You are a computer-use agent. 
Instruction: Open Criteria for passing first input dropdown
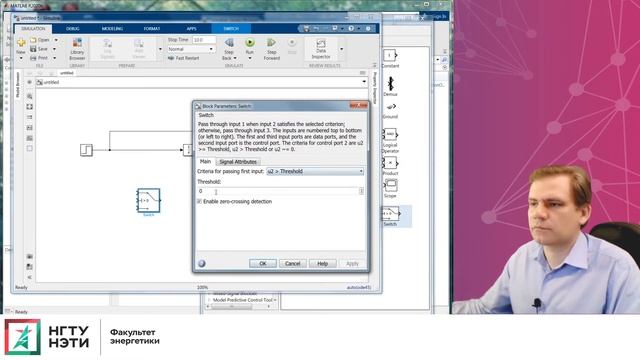[x=315, y=171]
